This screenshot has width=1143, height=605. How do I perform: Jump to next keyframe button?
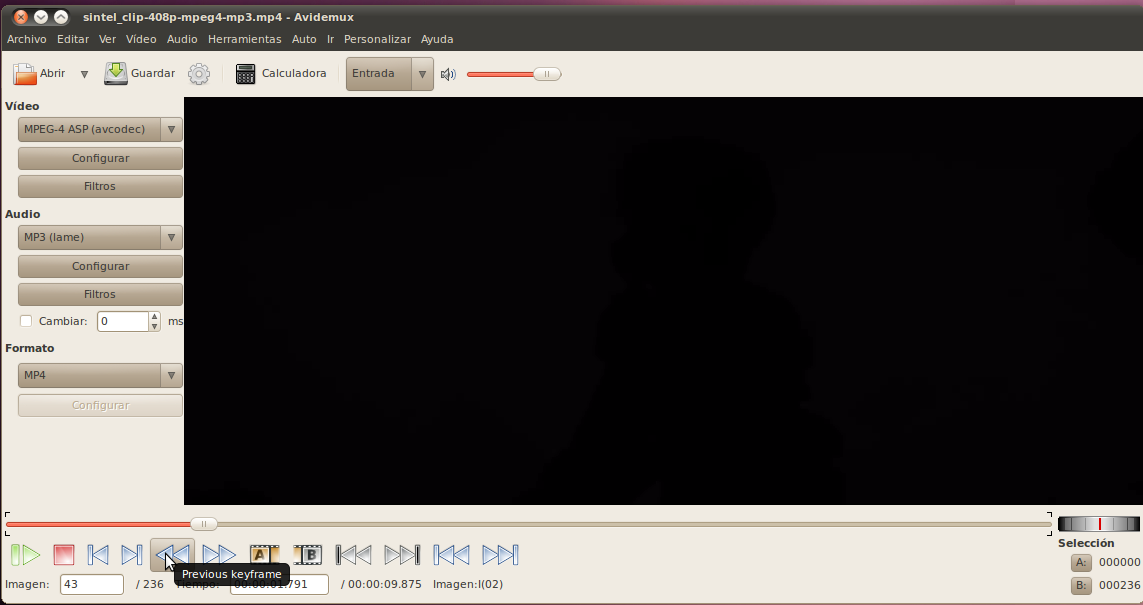[x=219, y=555]
